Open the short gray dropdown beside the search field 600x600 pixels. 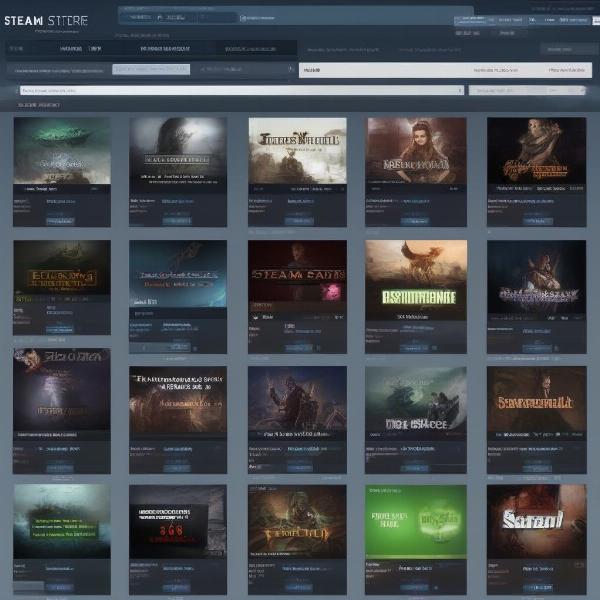(x=527, y=90)
